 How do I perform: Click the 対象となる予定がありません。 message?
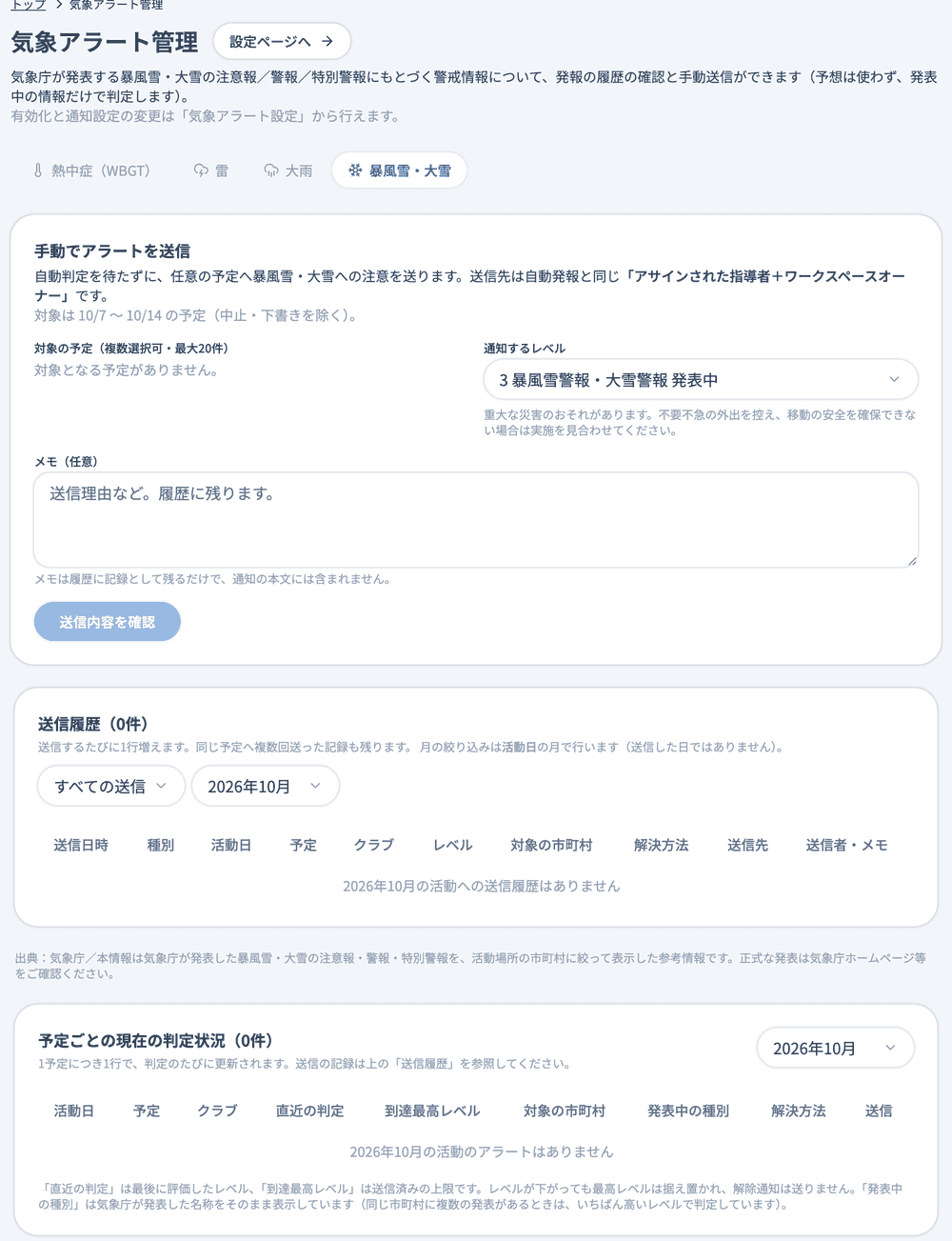point(127,370)
